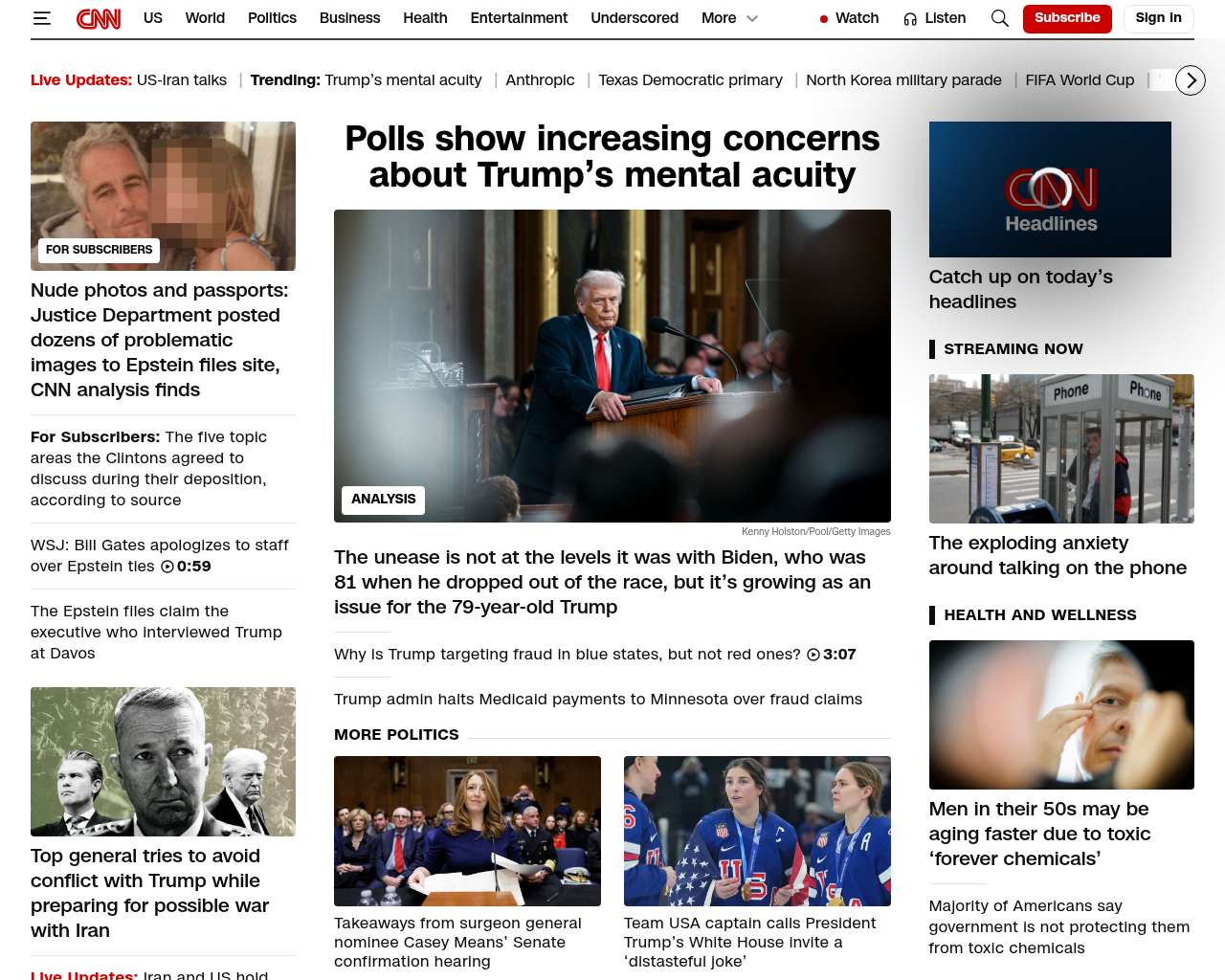Click the red live Watch dot
Viewport: 1225px width, 980px height.
tap(823, 19)
